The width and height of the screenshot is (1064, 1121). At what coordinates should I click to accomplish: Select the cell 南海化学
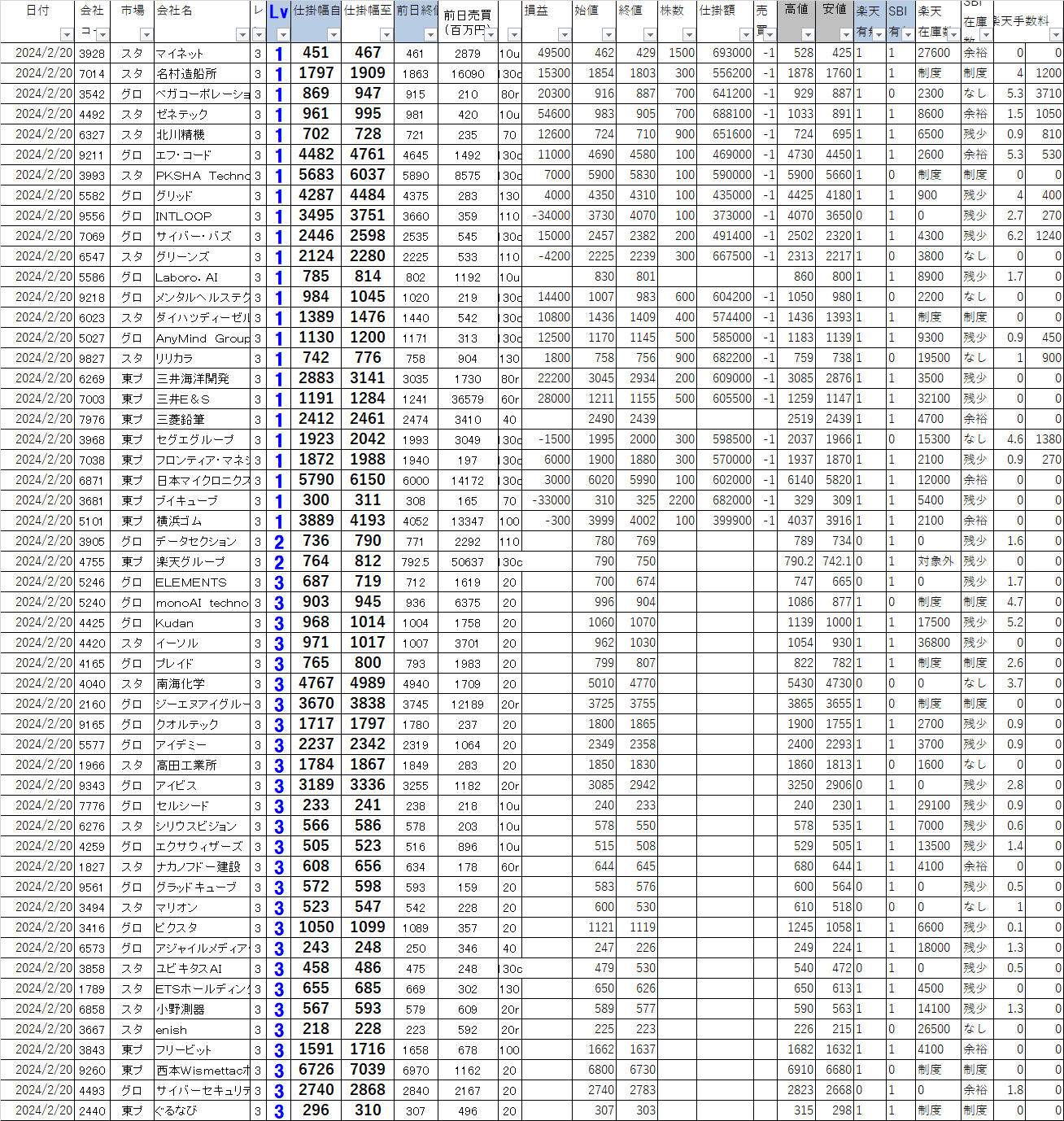click(x=202, y=683)
